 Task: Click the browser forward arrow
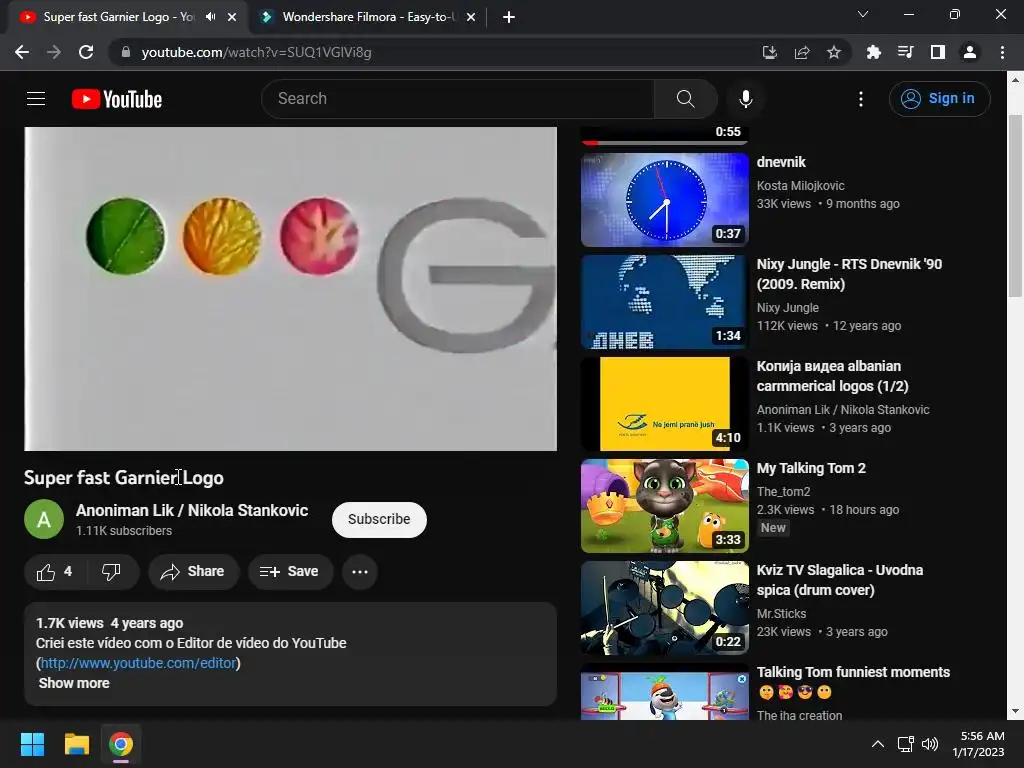(x=54, y=52)
